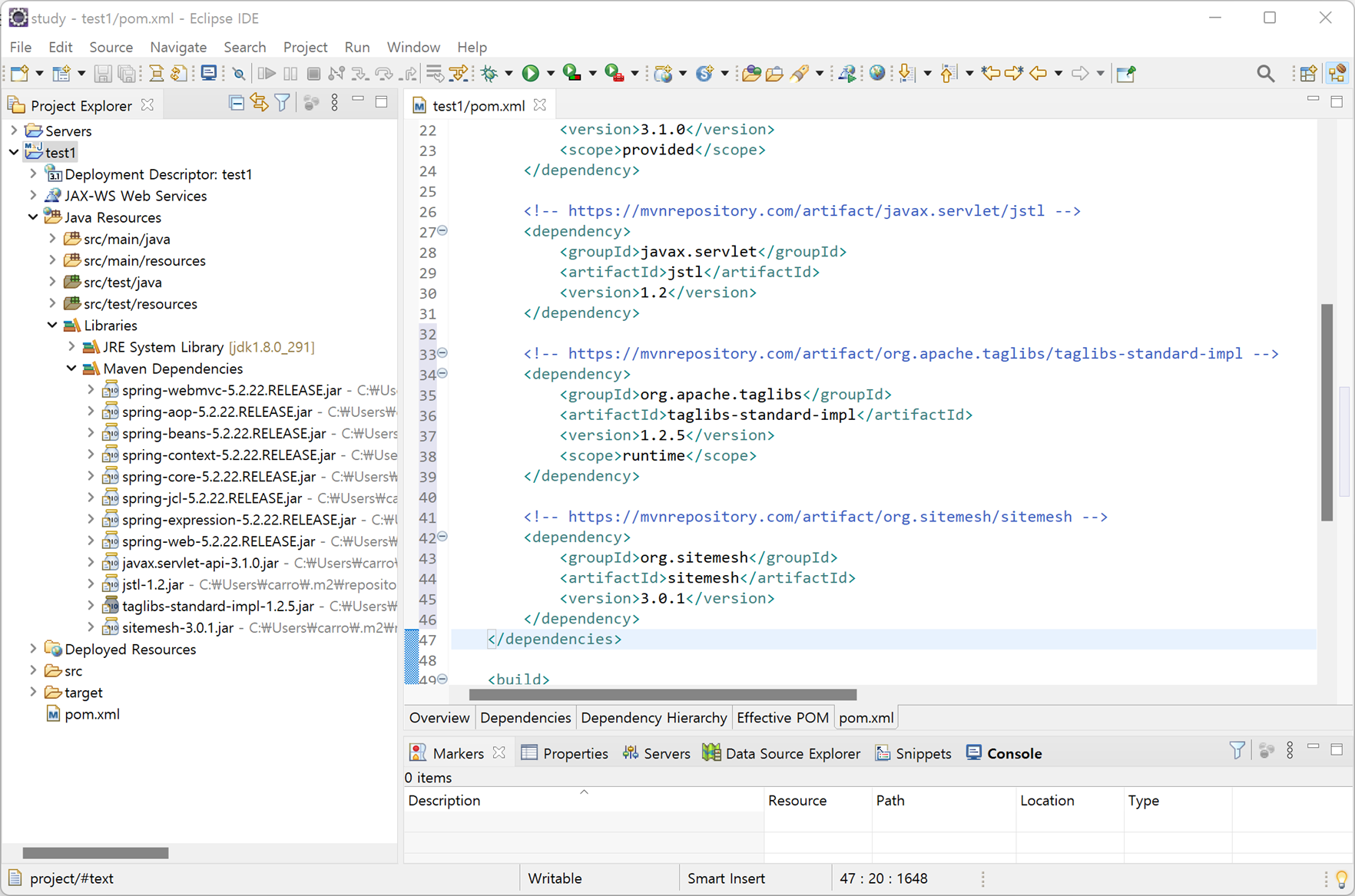Click Collapse All in Project Explorer
This screenshot has height=896, width=1355.
[237, 103]
